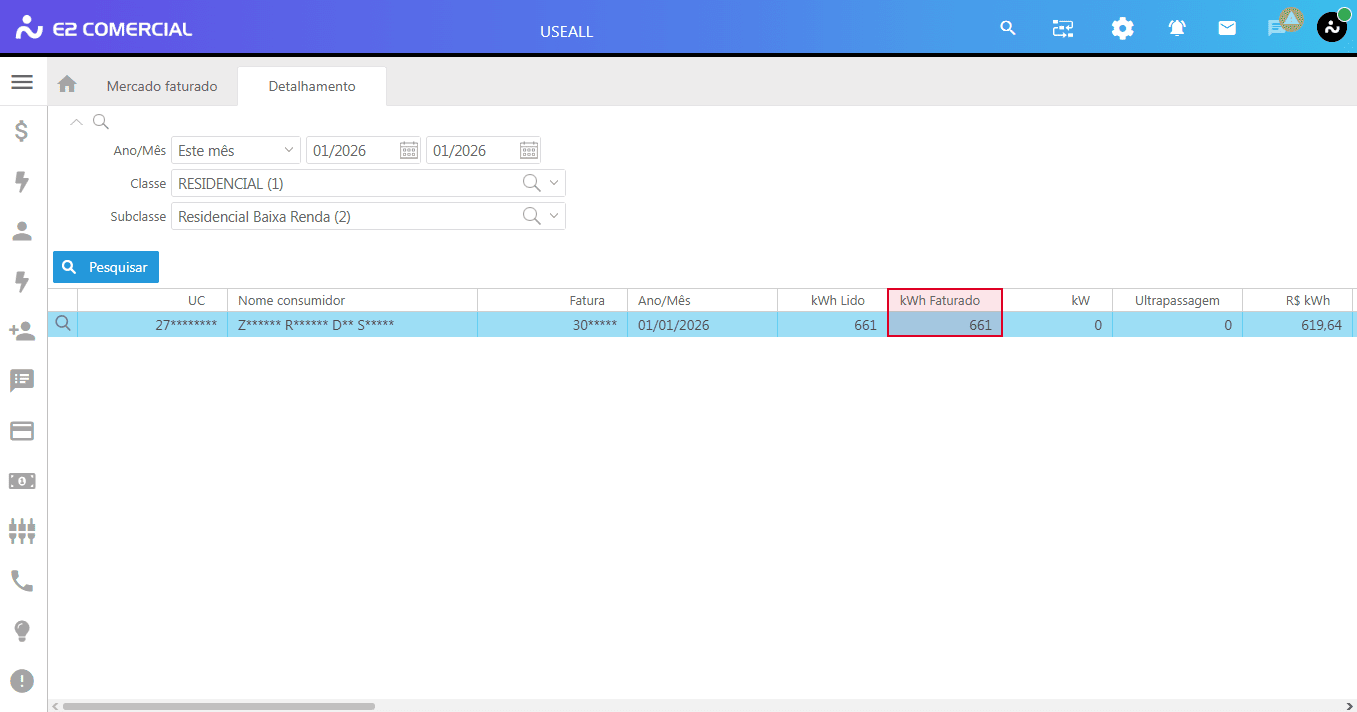Click the home icon tab

coord(67,85)
